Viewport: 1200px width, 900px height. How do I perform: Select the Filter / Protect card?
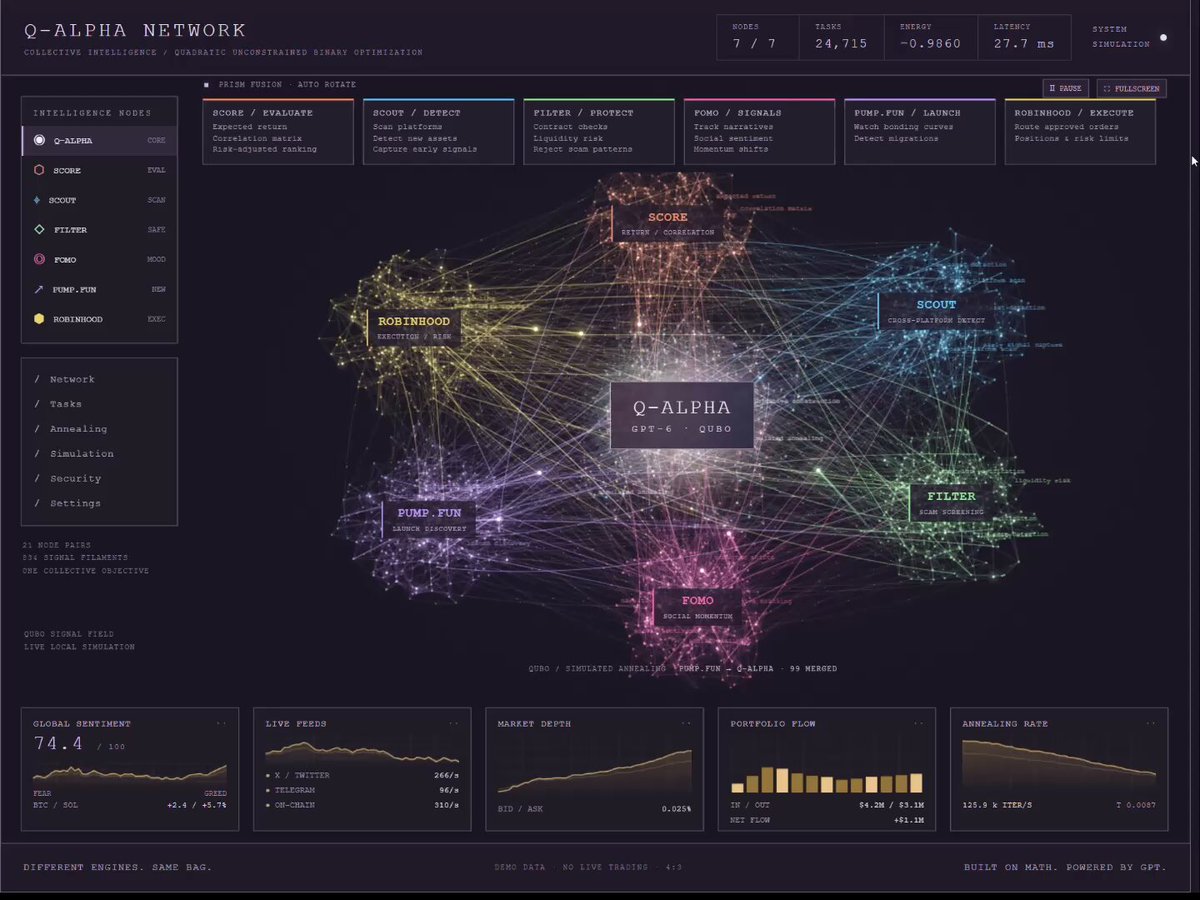[599, 131]
